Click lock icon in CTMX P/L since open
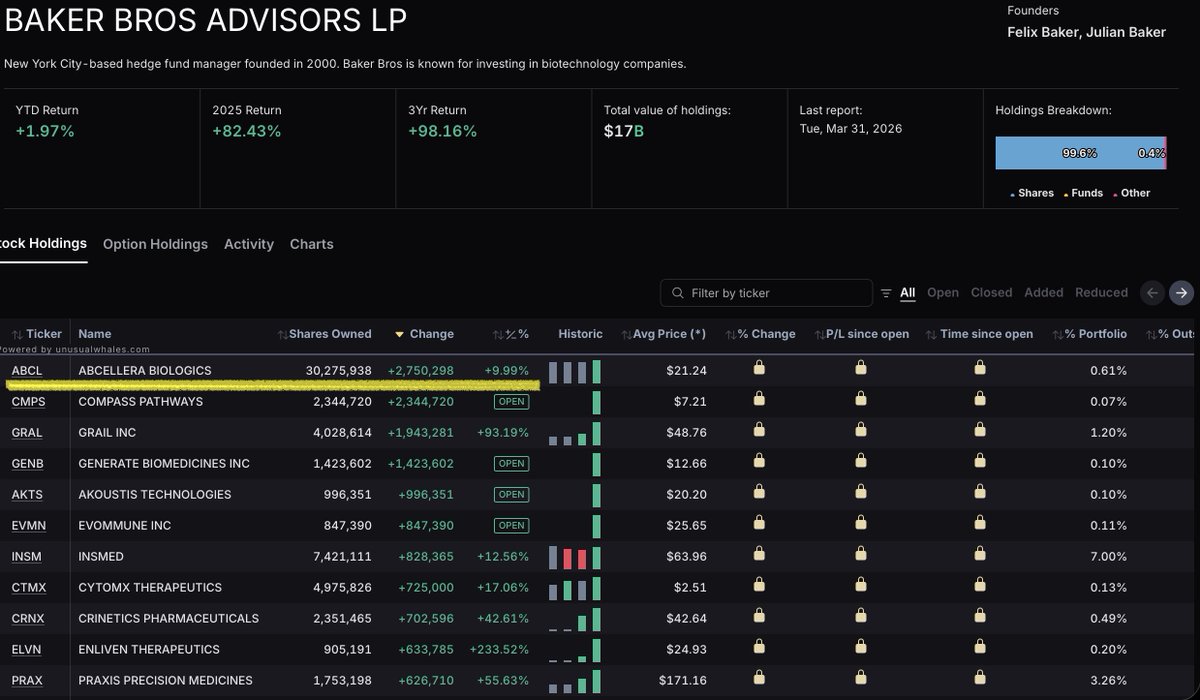Screen dimensions: 1200x700 click(x=861, y=585)
